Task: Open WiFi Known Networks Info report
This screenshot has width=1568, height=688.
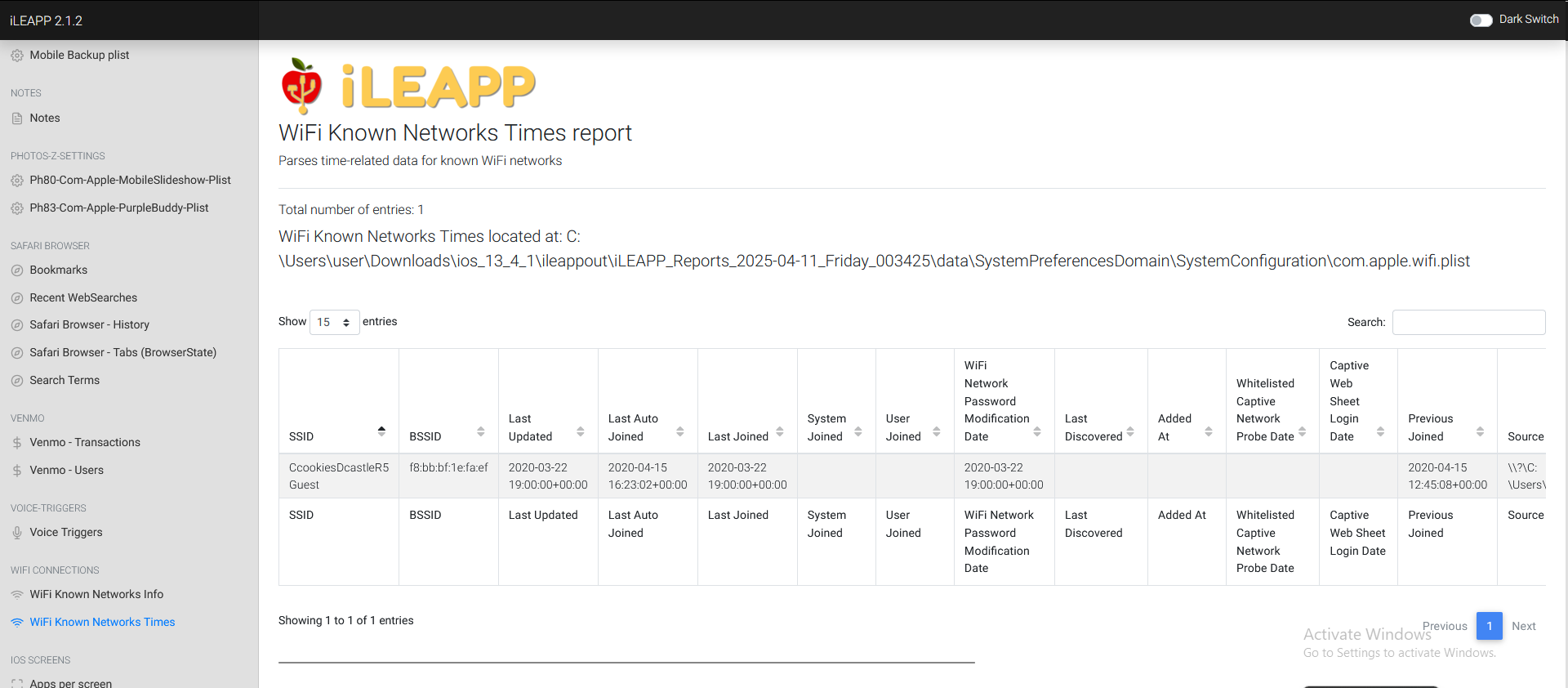Action: 96,595
